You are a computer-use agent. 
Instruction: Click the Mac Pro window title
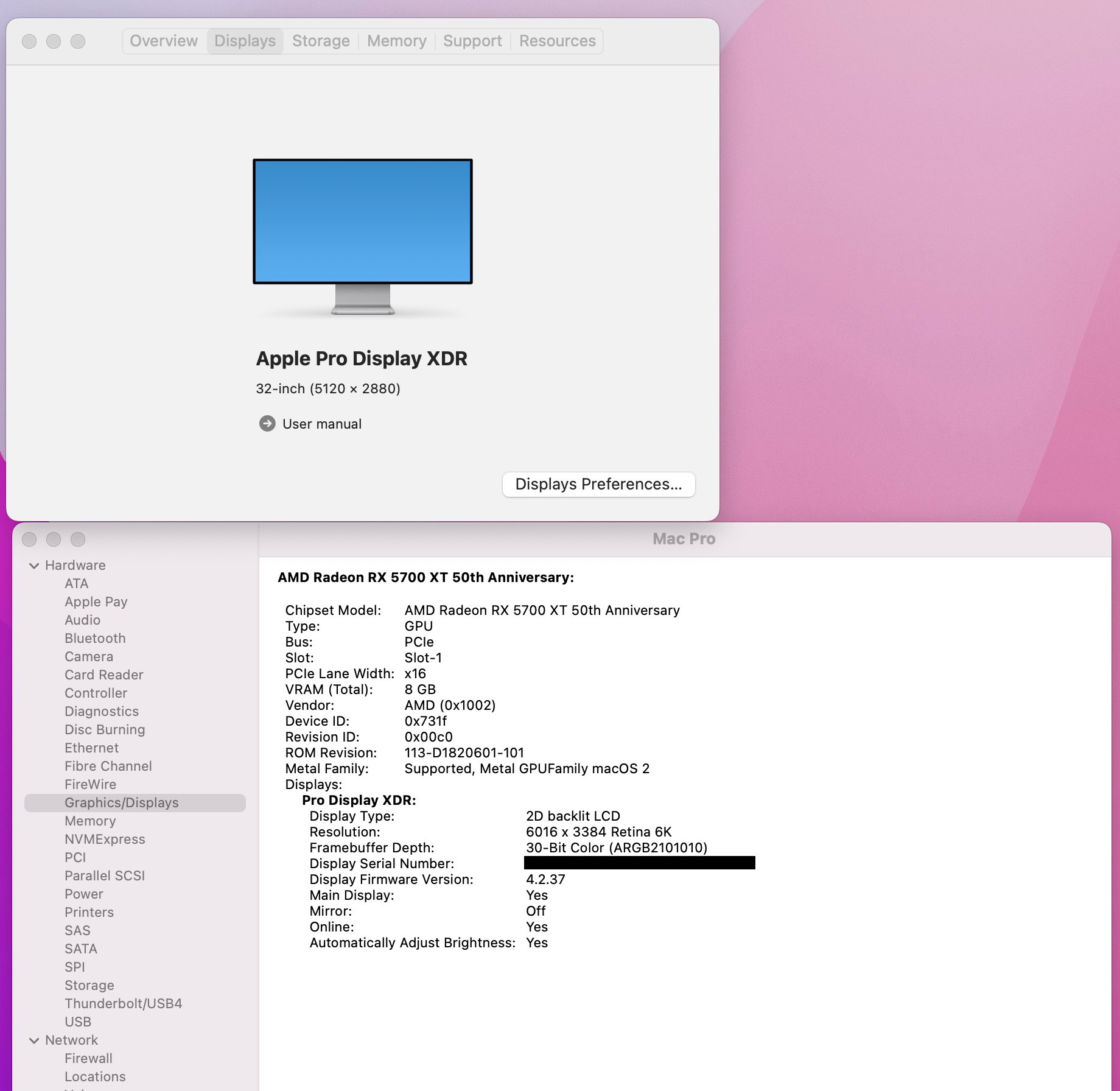pos(684,539)
